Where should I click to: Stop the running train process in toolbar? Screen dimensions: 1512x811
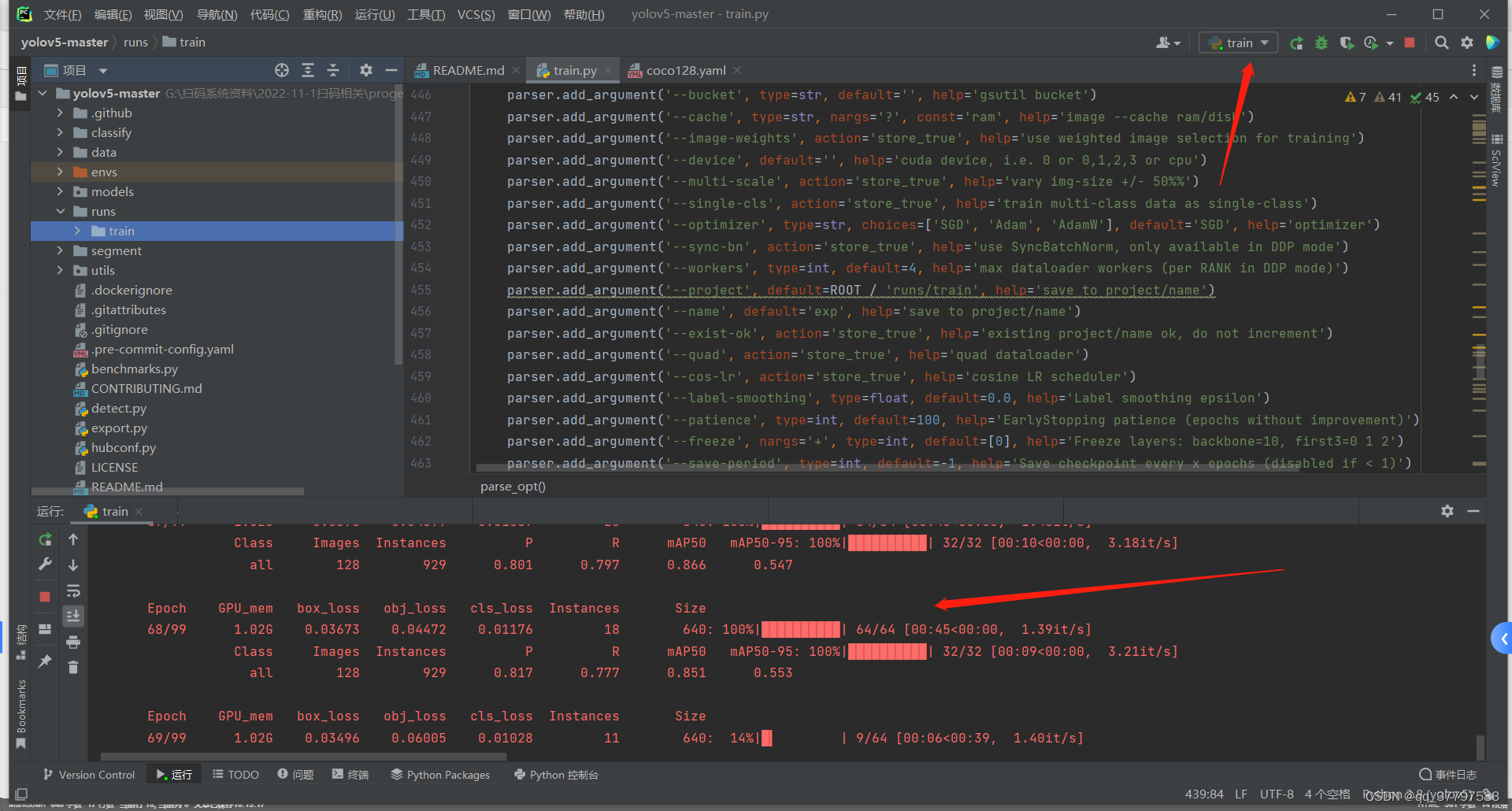click(x=1410, y=43)
